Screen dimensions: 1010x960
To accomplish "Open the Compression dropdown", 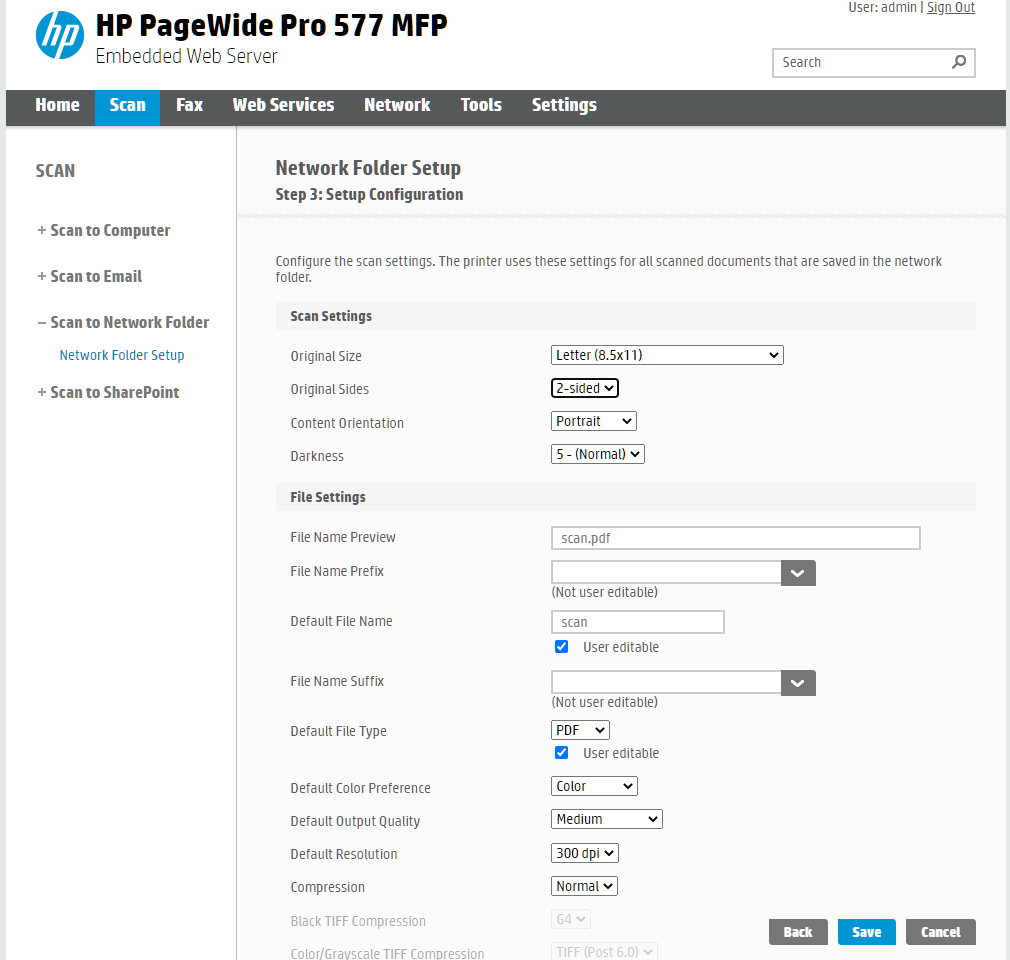I will [x=583, y=885].
